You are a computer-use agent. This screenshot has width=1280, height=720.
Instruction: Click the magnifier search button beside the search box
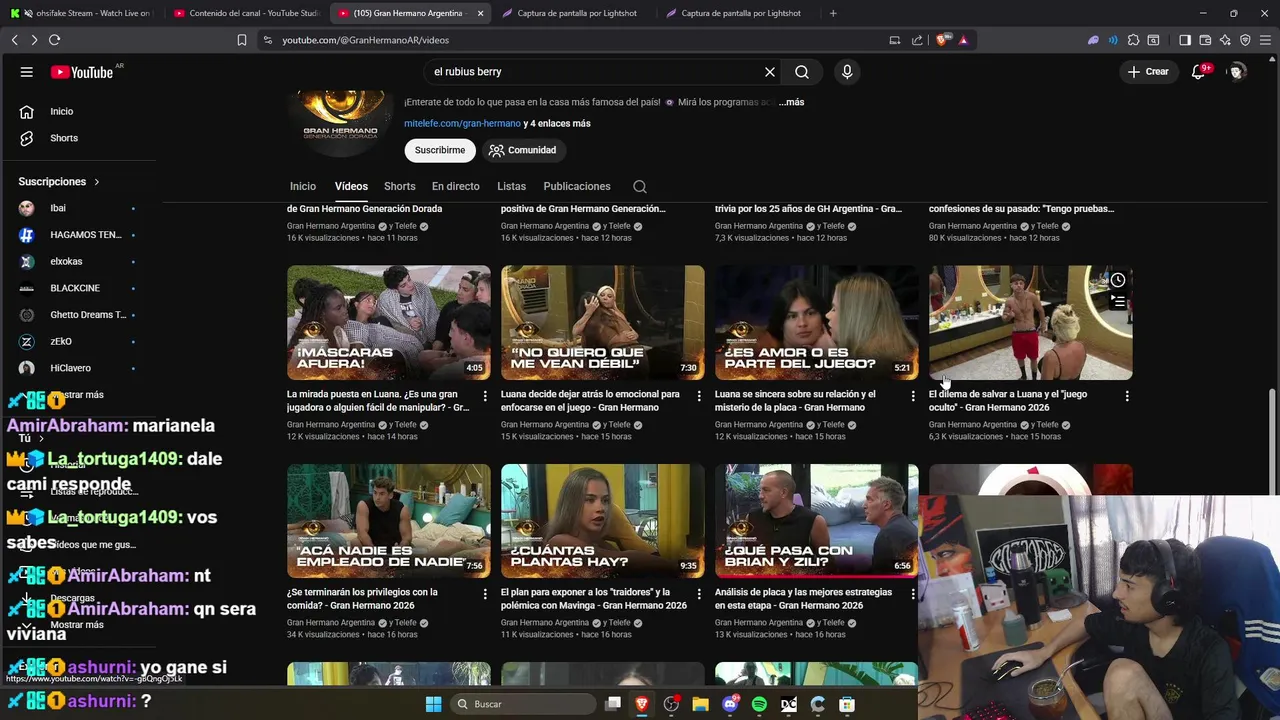[802, 72]
